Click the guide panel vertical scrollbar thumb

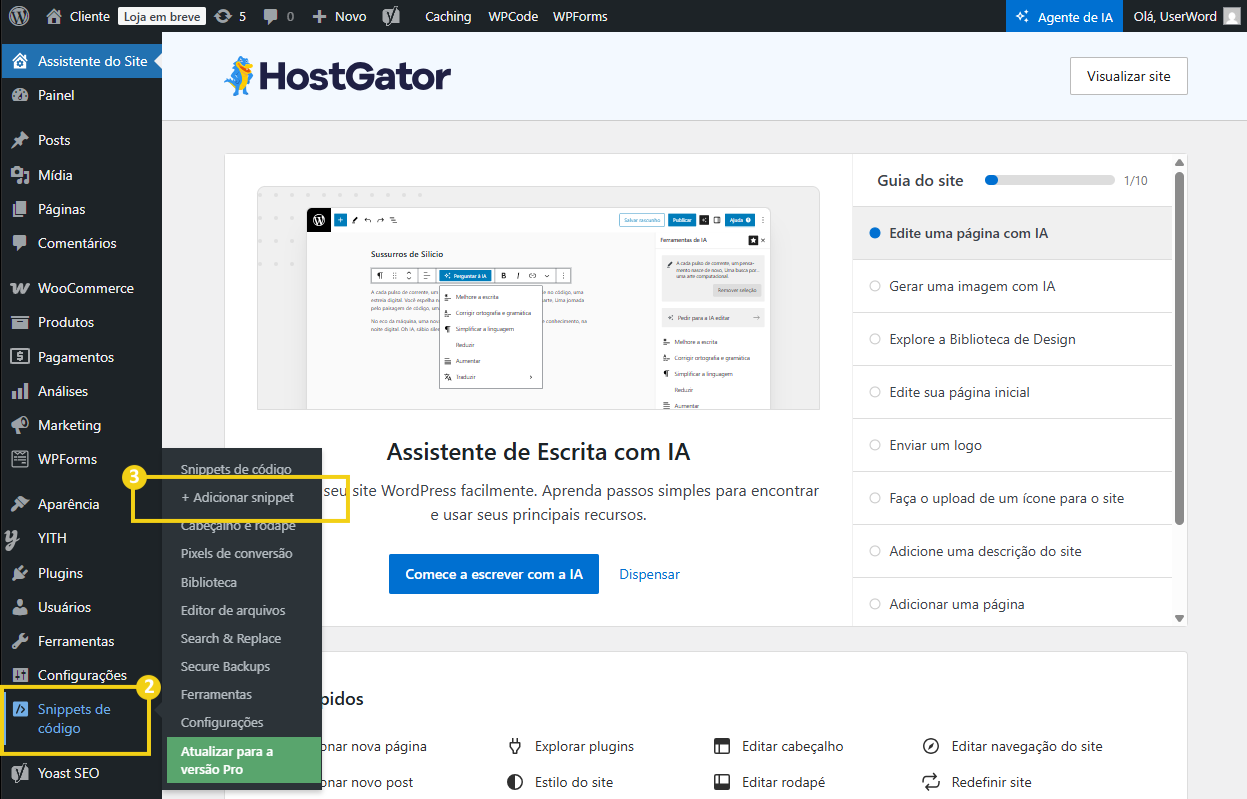coord(1180,348)
